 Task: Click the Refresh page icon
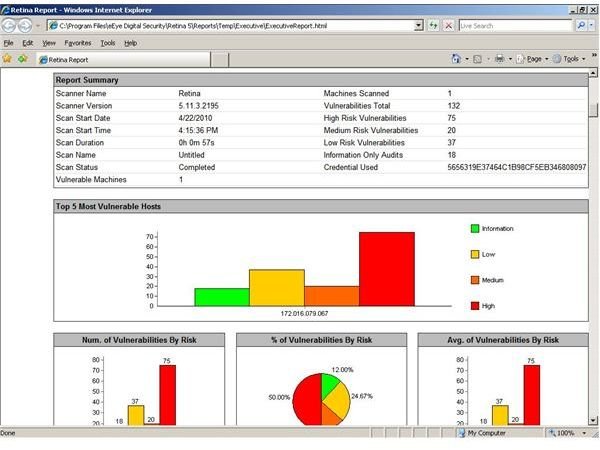pyautogui.click(x=433, y=26)
